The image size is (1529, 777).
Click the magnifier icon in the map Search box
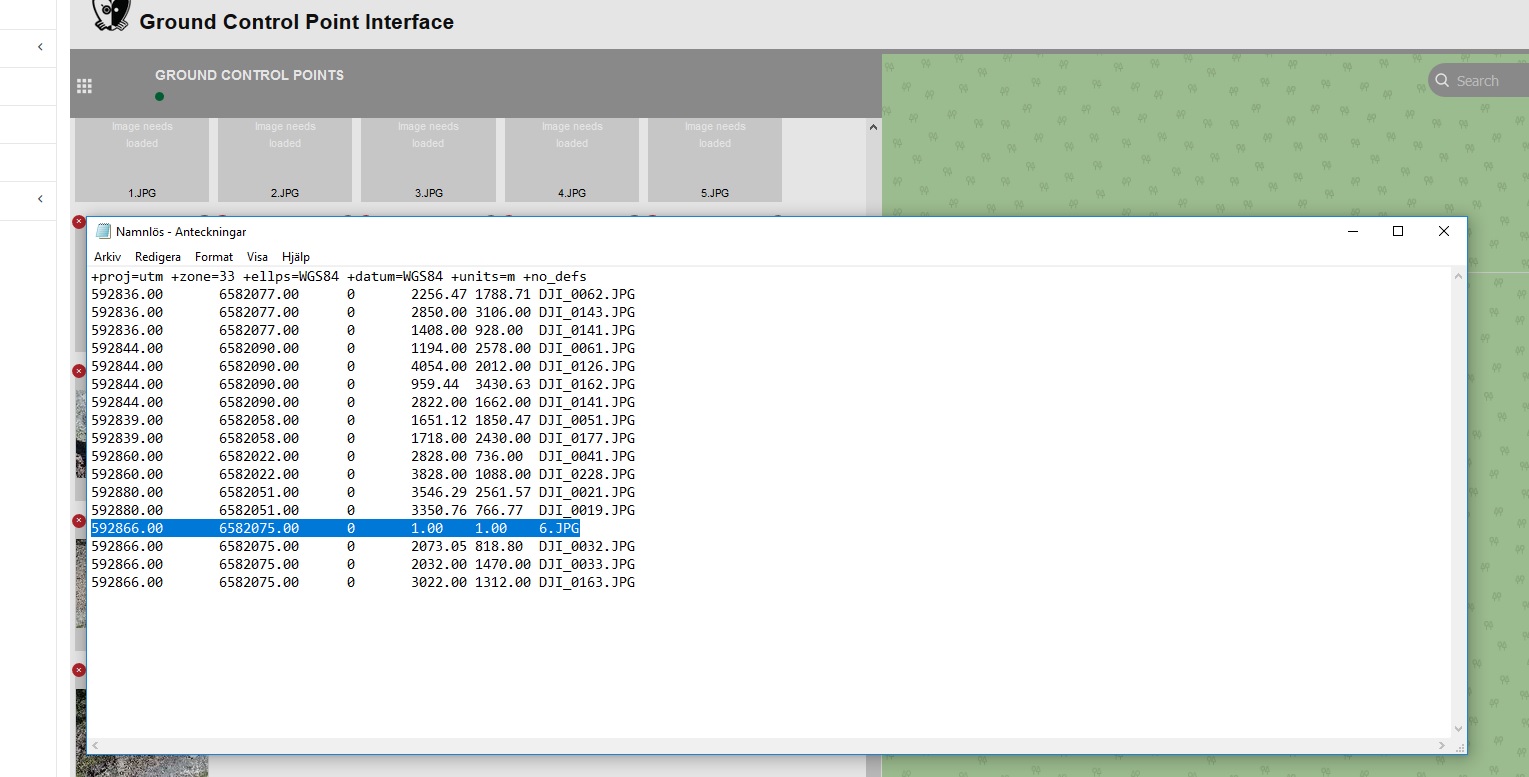click(x=1441, y=80)
